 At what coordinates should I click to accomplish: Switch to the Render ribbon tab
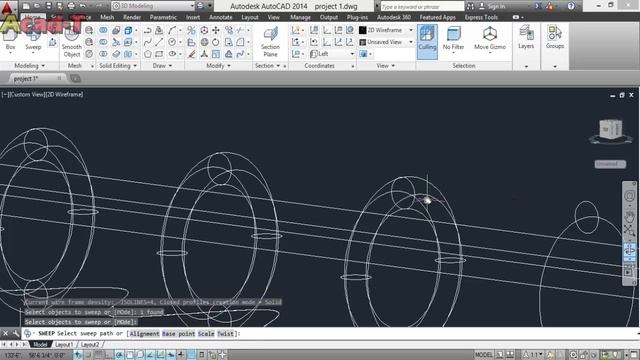tap(132, 18)
